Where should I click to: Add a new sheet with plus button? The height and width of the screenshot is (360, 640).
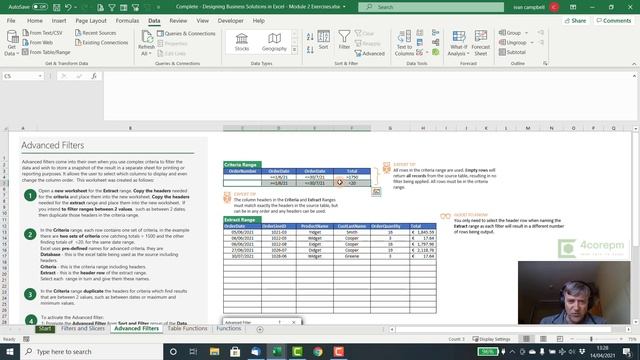[260, 329]
